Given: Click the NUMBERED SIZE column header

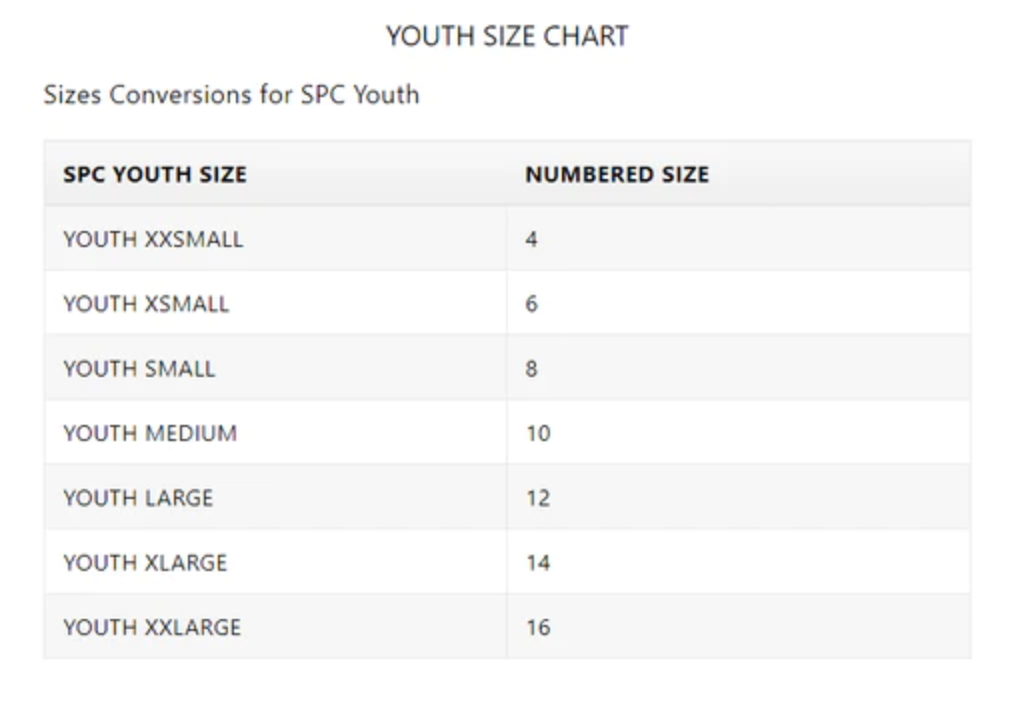Looking at the screenshot, I should pyautogui.click(x=617, y=174).
